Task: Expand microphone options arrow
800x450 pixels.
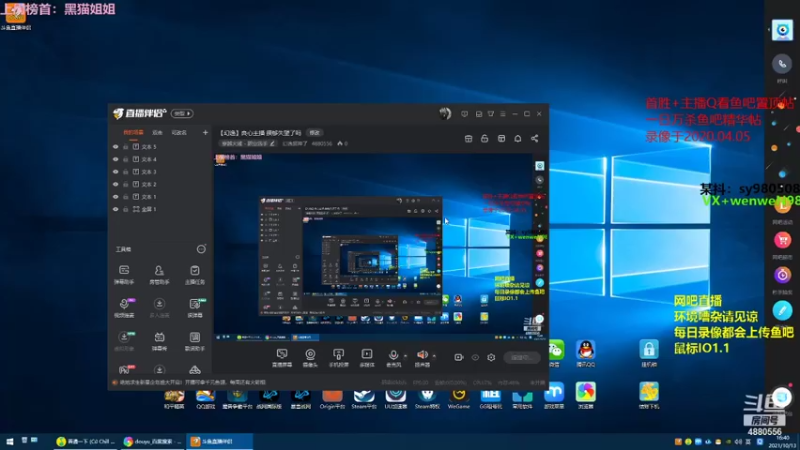Action: tap(406, 356)
